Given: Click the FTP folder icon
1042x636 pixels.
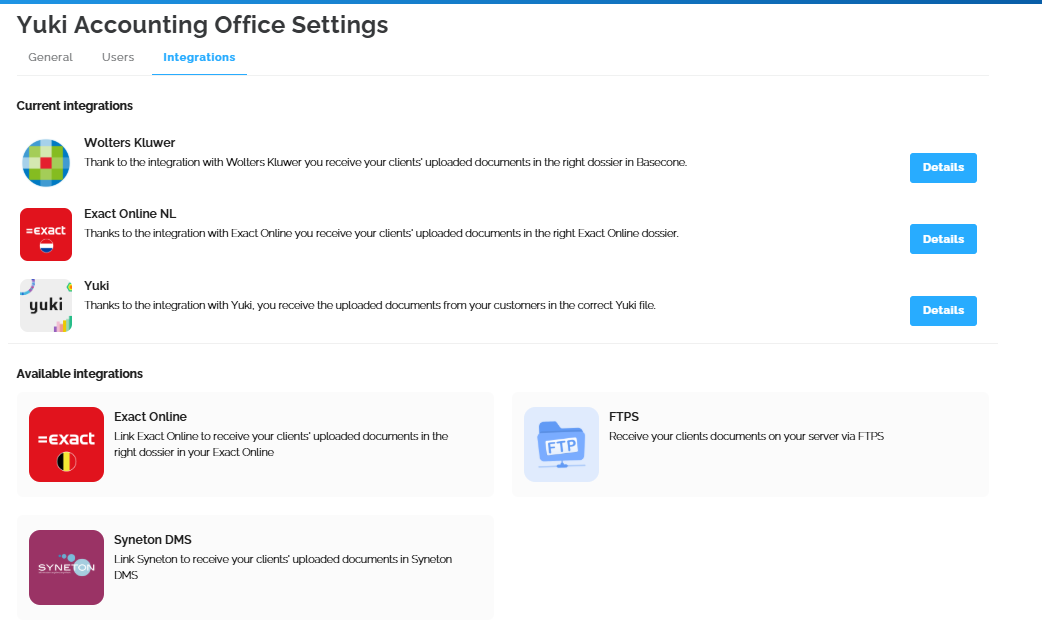Looking at the screenshot, I should click(562, 445).
